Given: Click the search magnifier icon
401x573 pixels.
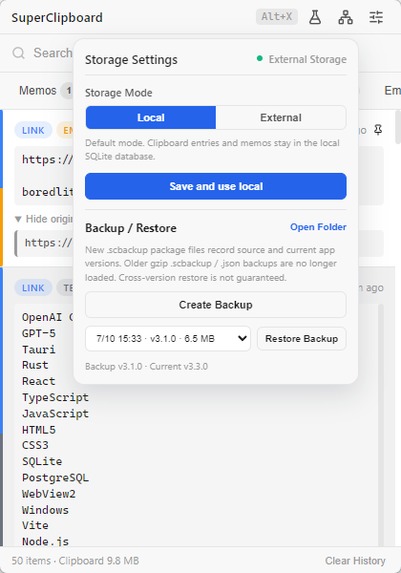Looking at the screenshot, I should [x=18, y=53].
